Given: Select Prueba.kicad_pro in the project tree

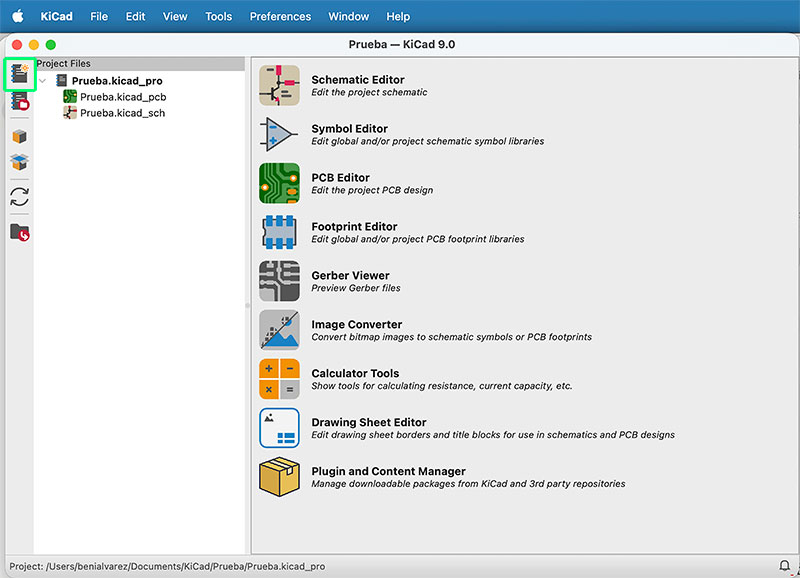Looking at the screenshot, I should (117, 81).
